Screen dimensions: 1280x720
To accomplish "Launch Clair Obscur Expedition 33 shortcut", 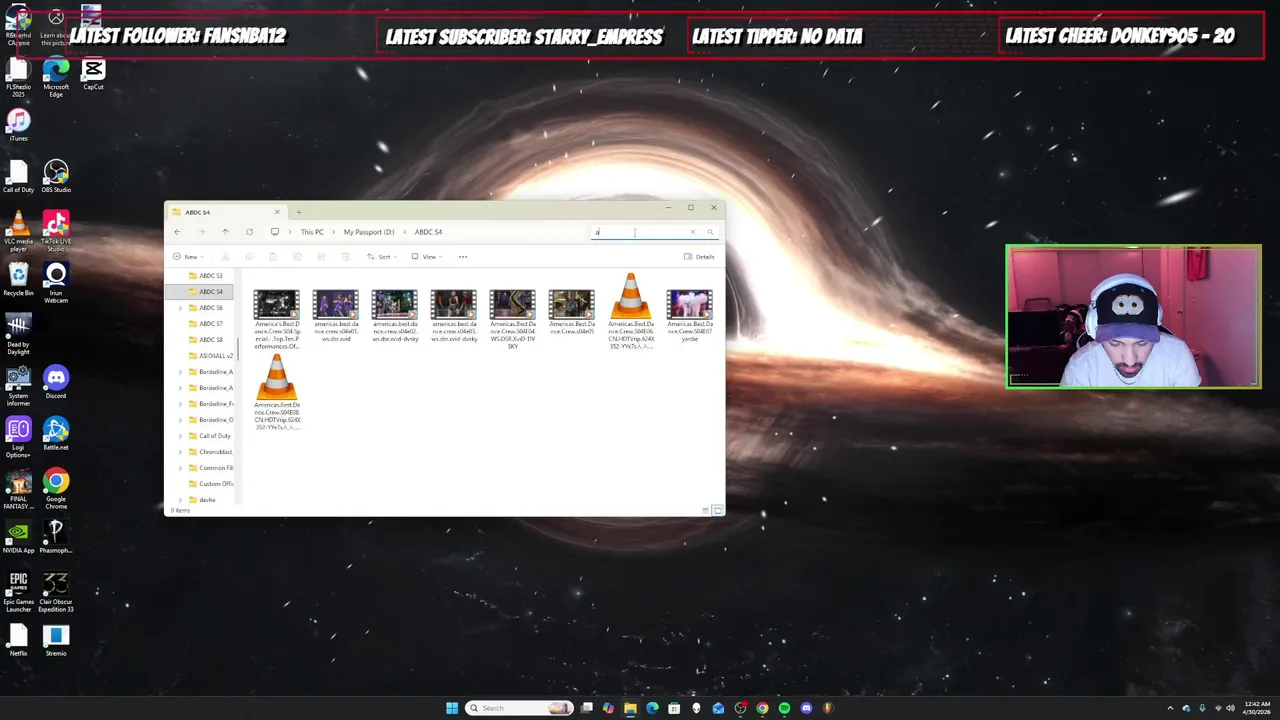I will pos(56,592).
